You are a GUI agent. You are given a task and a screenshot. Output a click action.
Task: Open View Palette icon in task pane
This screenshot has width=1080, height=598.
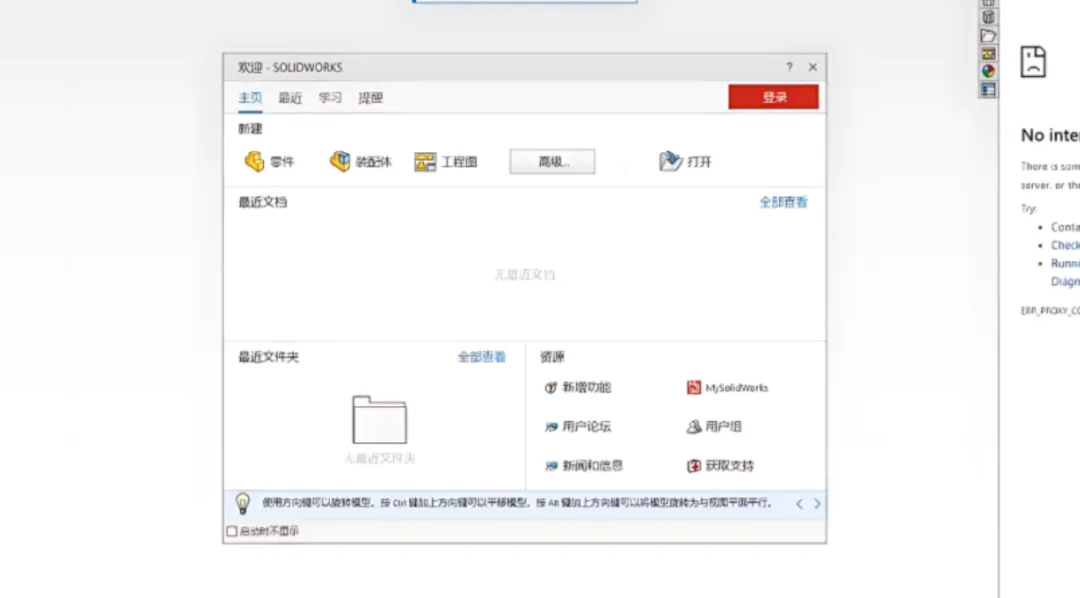pyautogui.click(x=988, y=54)
